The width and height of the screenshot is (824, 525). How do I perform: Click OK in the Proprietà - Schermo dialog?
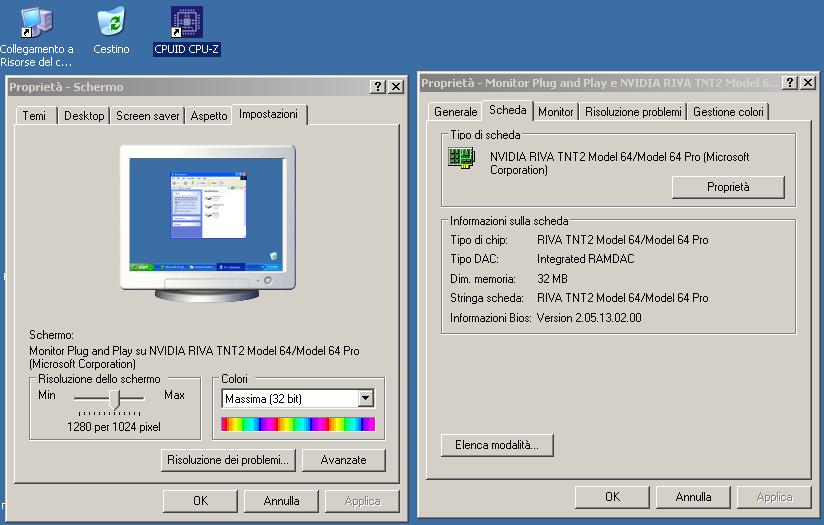(200, 501)
